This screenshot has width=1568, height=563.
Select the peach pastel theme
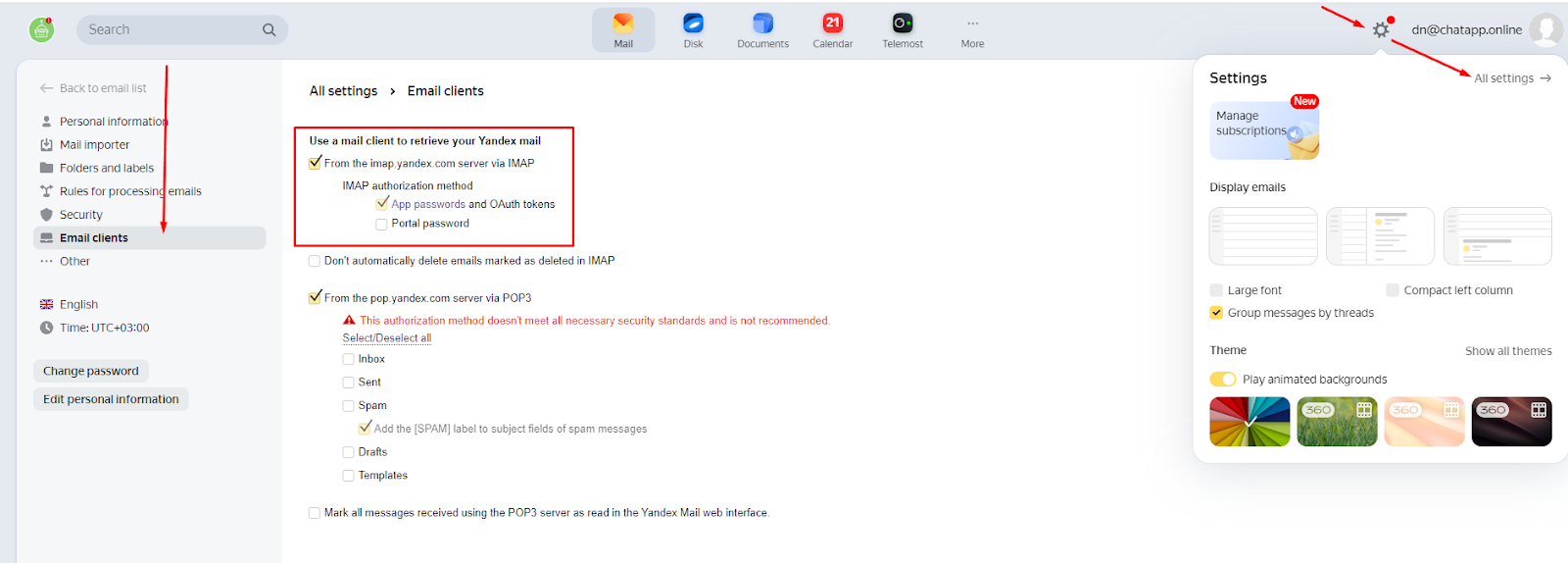1424,422
